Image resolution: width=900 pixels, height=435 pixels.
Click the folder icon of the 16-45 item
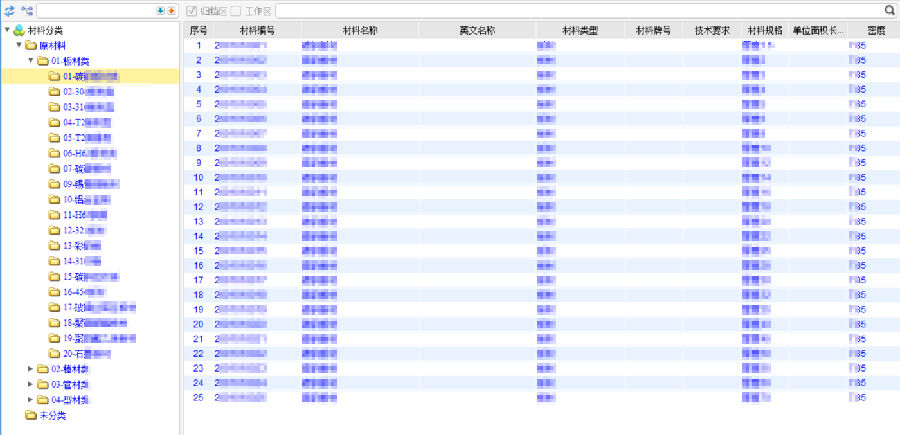tap(54, 292)
